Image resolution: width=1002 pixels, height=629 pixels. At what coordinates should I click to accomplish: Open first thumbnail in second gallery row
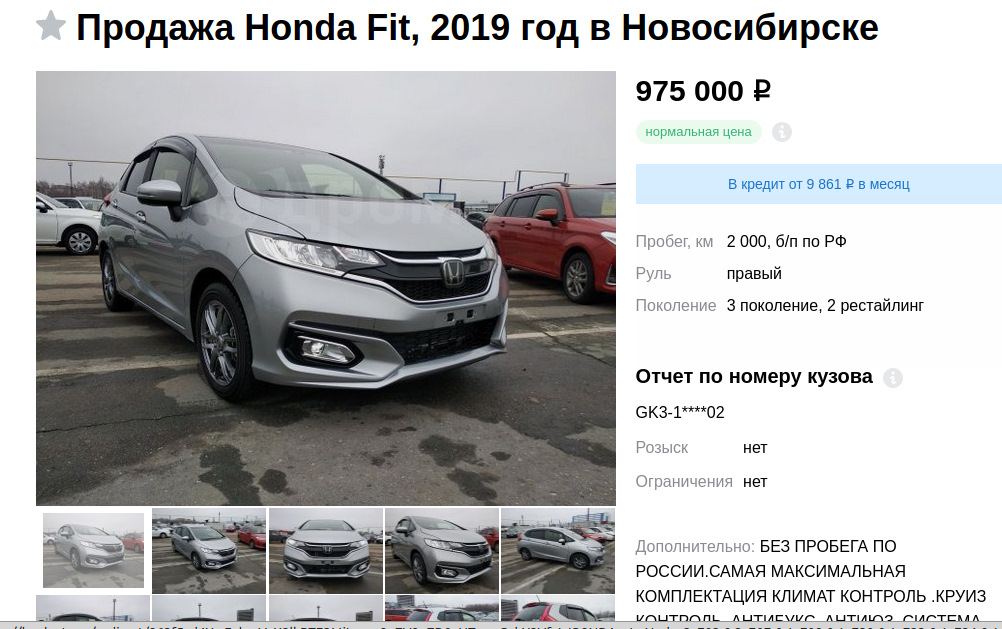[93, 608]
